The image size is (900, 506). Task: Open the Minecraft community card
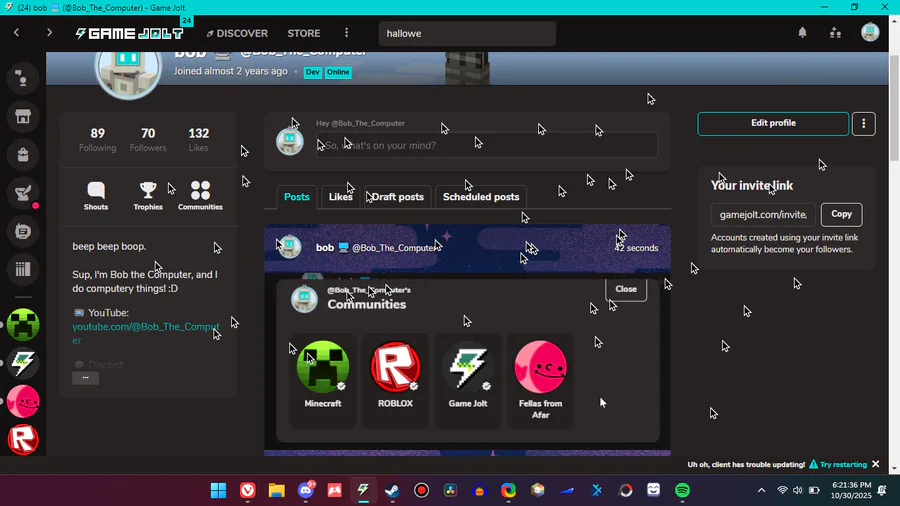point(323,381)
